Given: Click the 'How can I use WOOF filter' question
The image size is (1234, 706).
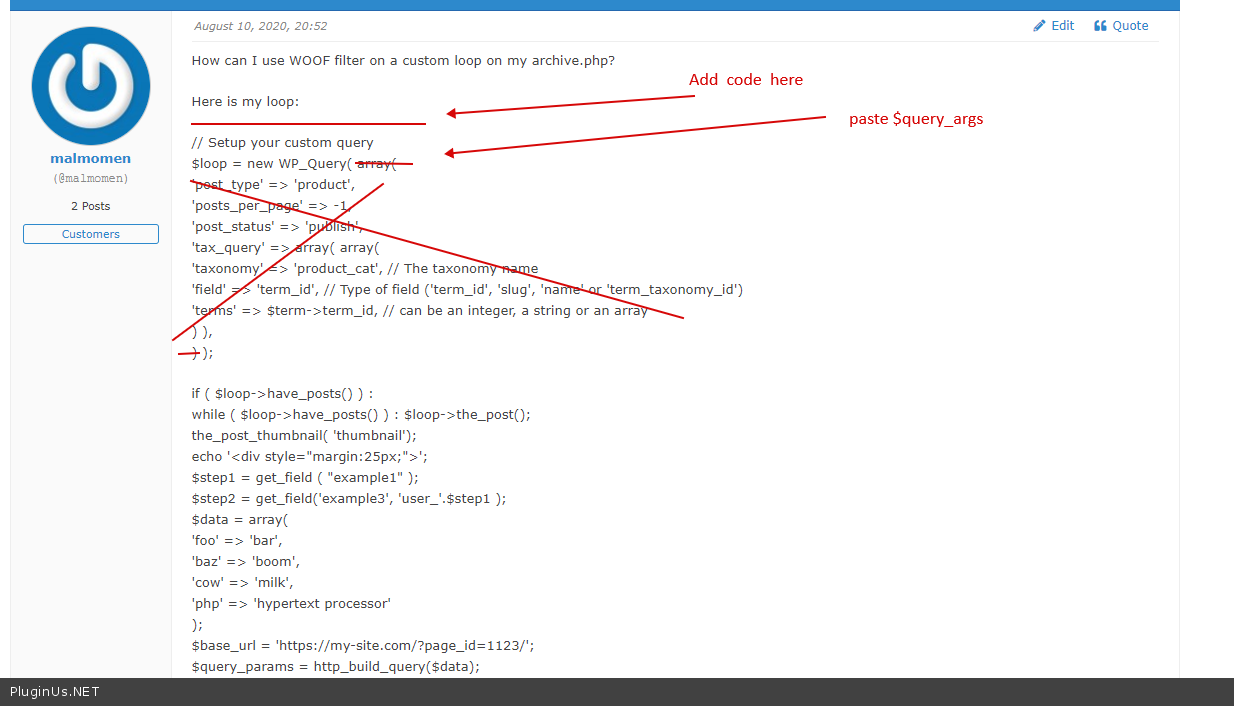Looking at the screenshot, I should pos(403,60).
